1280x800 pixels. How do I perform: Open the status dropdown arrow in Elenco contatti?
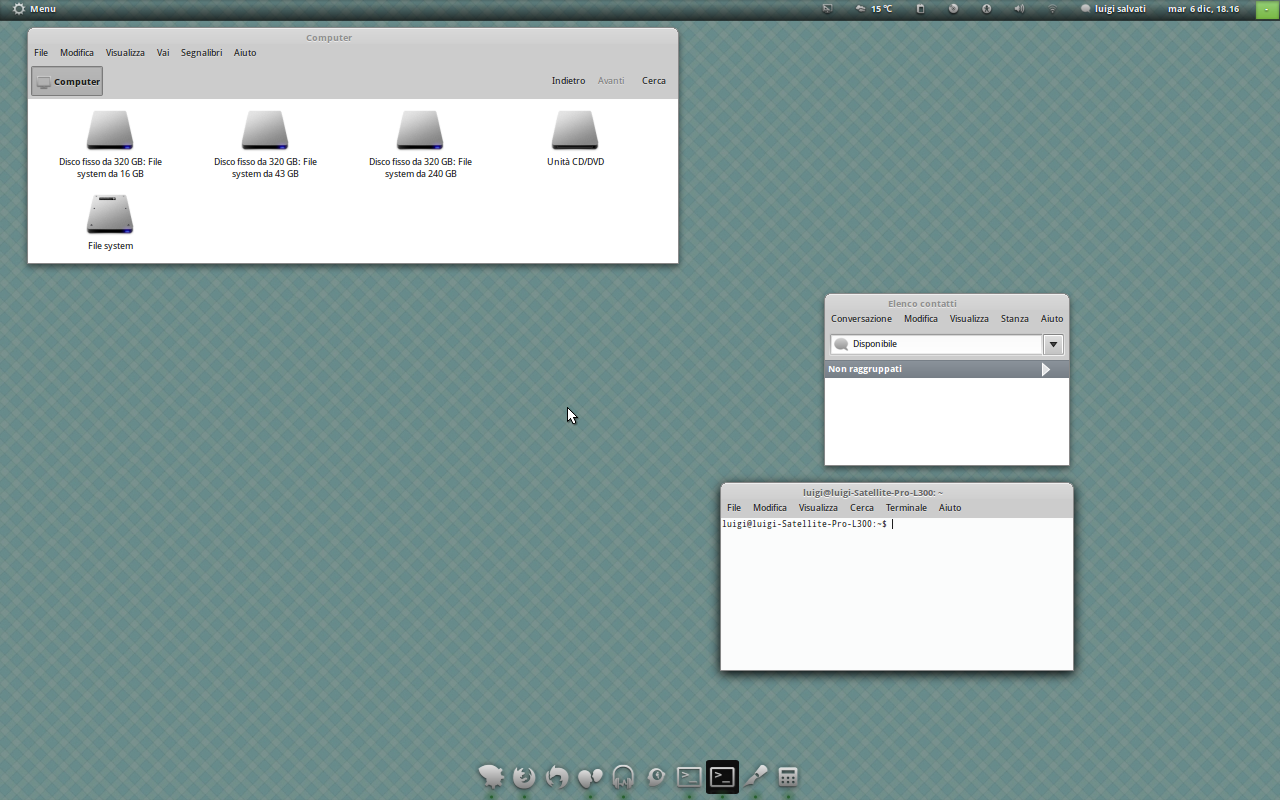coord(1053,344)
